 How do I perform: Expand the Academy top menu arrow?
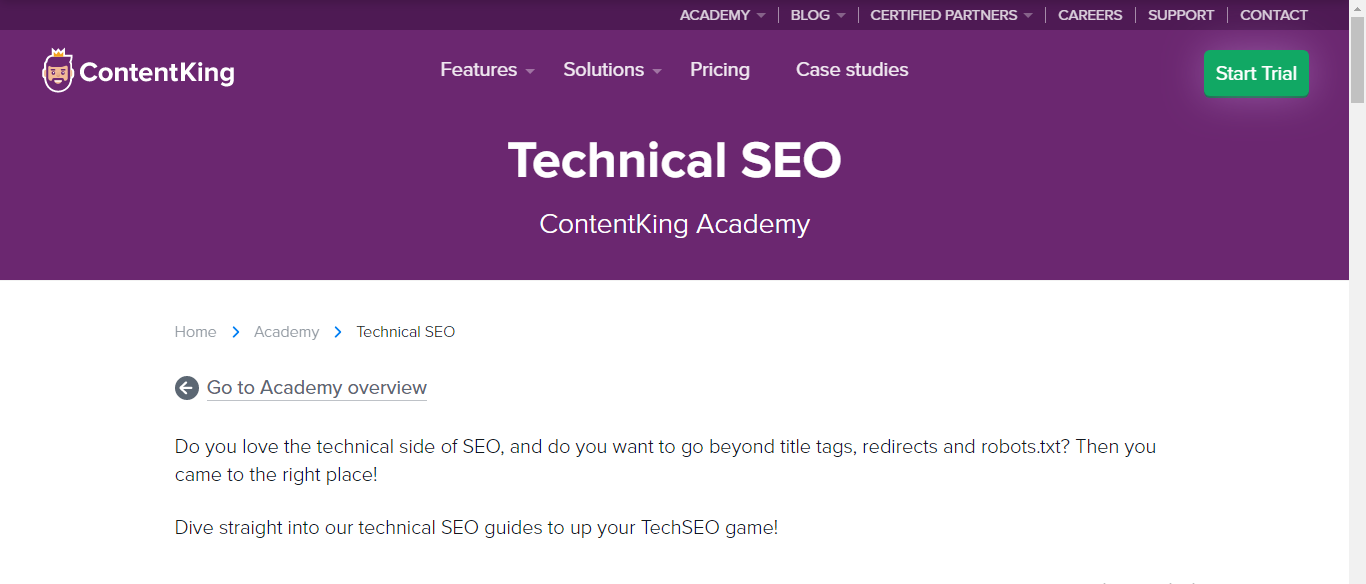tap(761, 16)
